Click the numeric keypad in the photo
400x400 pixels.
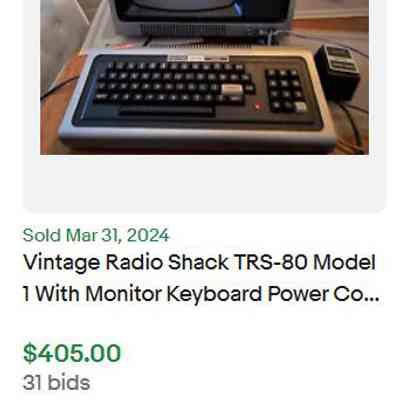pos(286,90)
